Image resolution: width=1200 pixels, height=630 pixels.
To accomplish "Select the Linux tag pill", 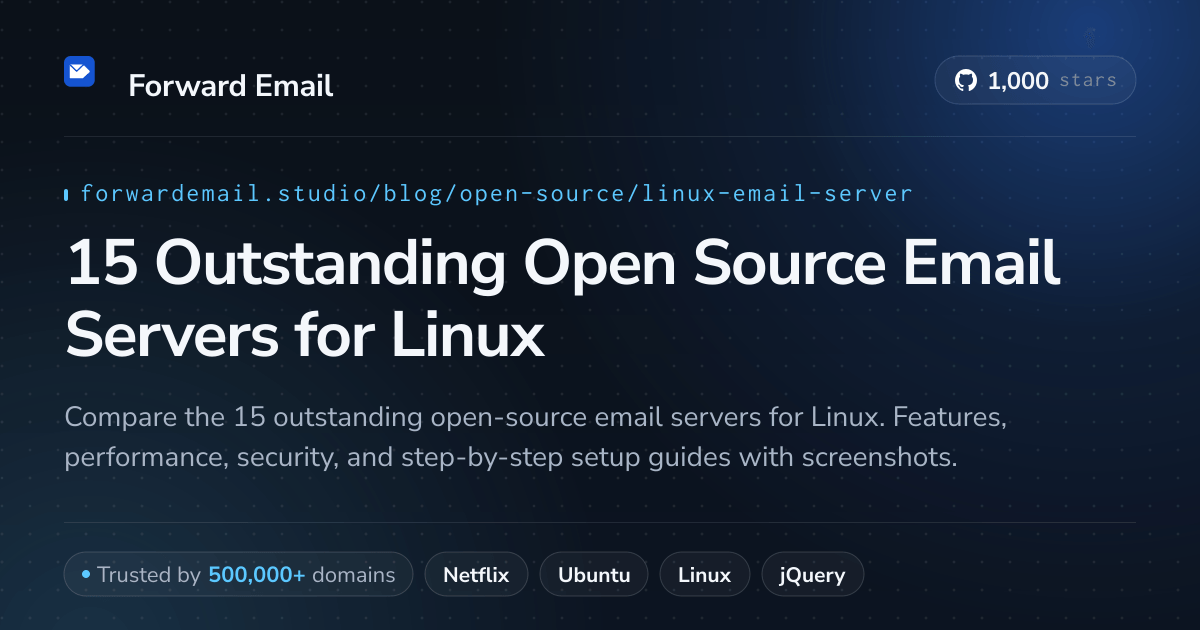I will (x=704, y=575).
